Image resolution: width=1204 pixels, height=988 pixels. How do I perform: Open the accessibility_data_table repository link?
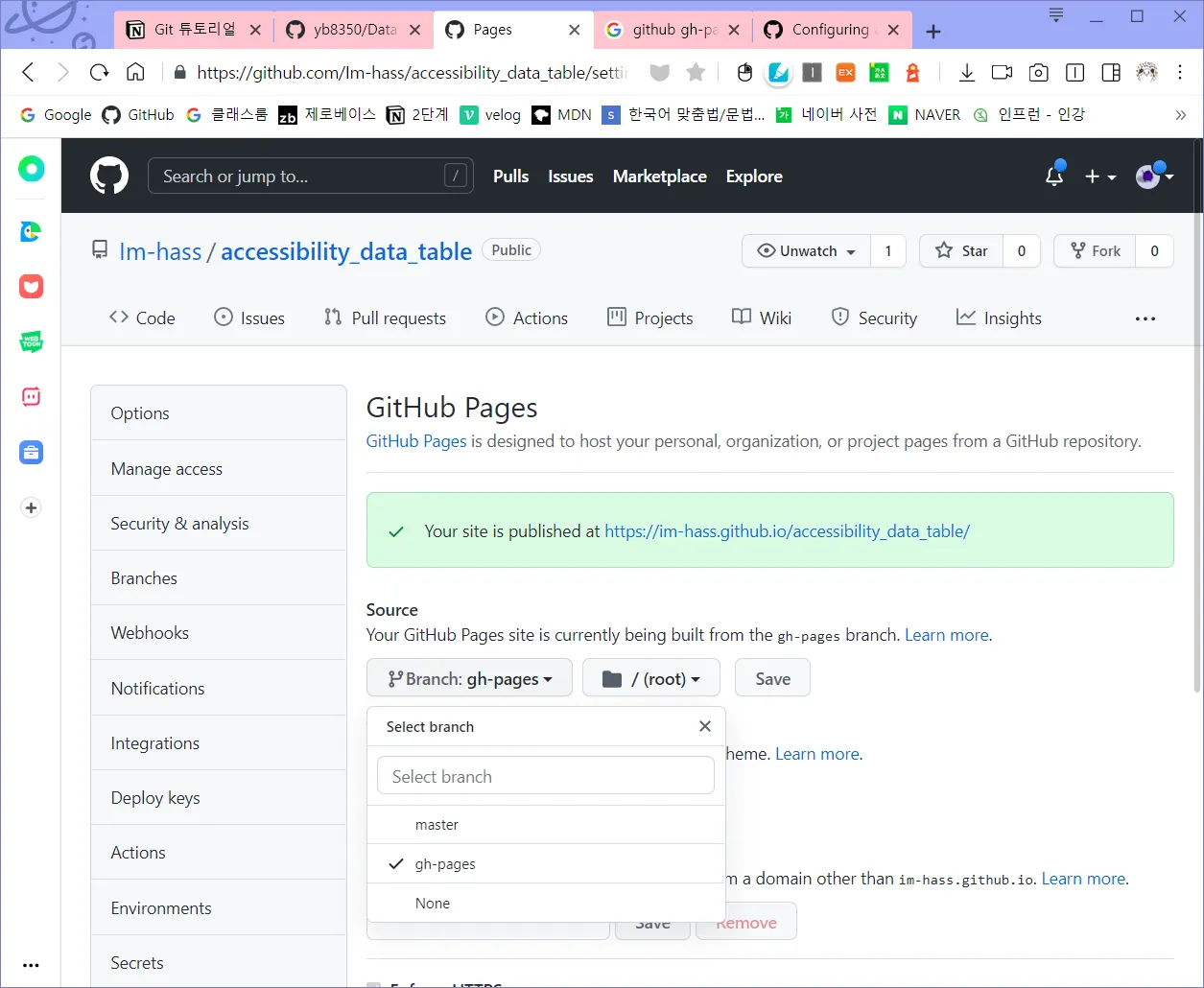pos(346,251)
